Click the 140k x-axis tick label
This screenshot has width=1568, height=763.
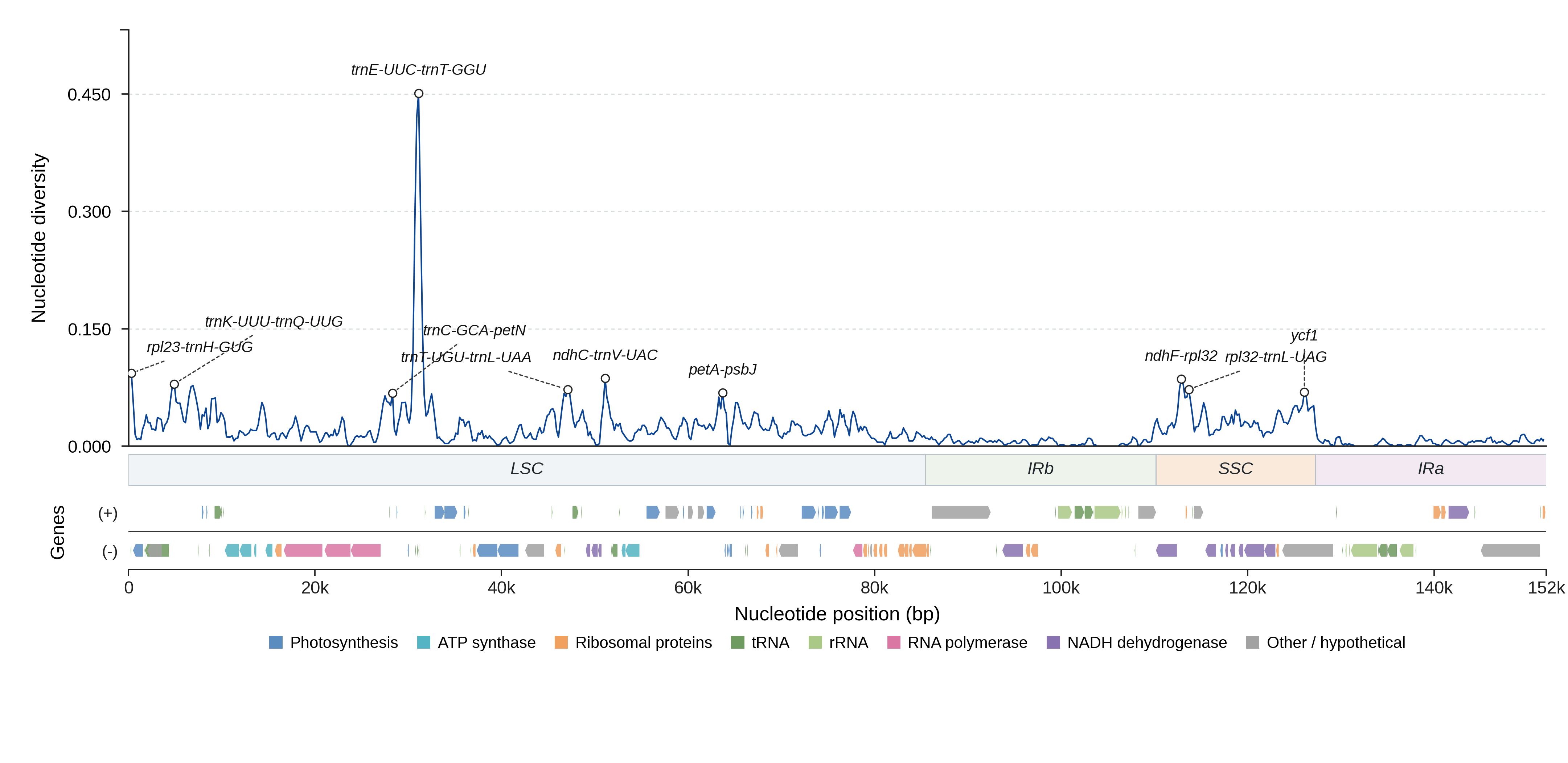[x=1434, y=588]
